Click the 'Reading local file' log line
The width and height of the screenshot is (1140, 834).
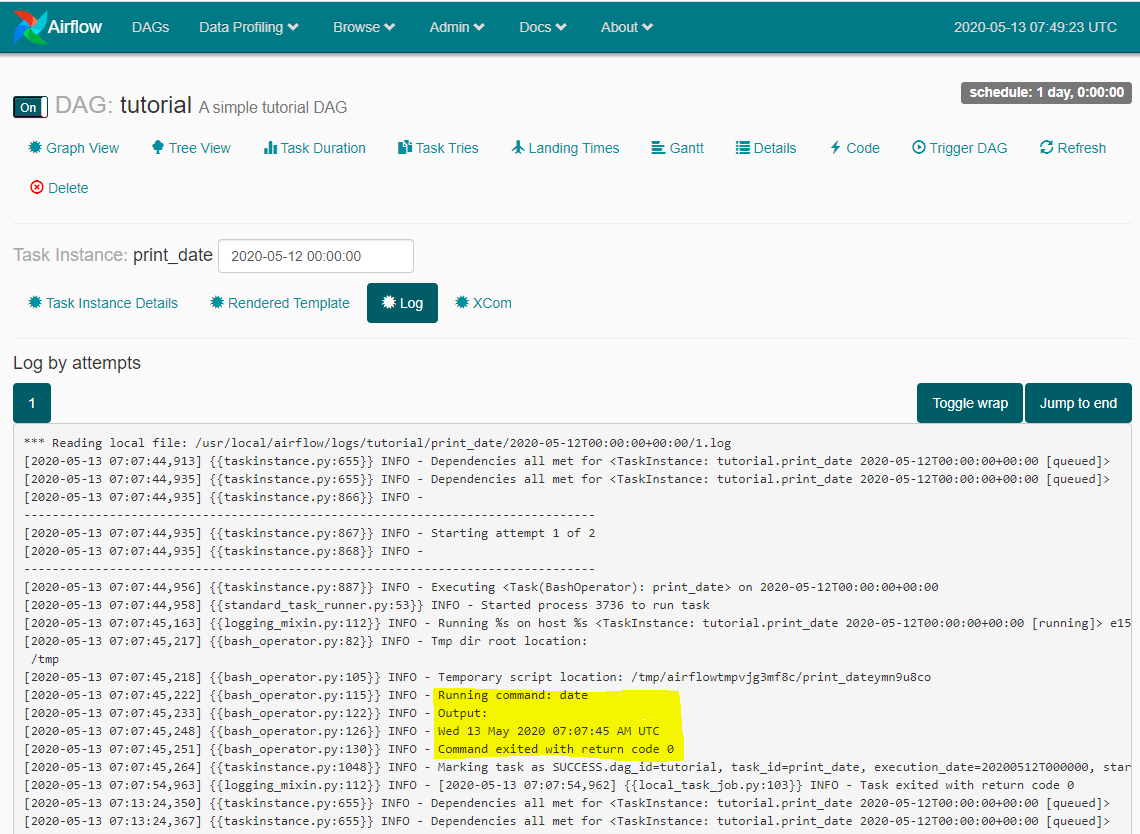coord(377,443)
